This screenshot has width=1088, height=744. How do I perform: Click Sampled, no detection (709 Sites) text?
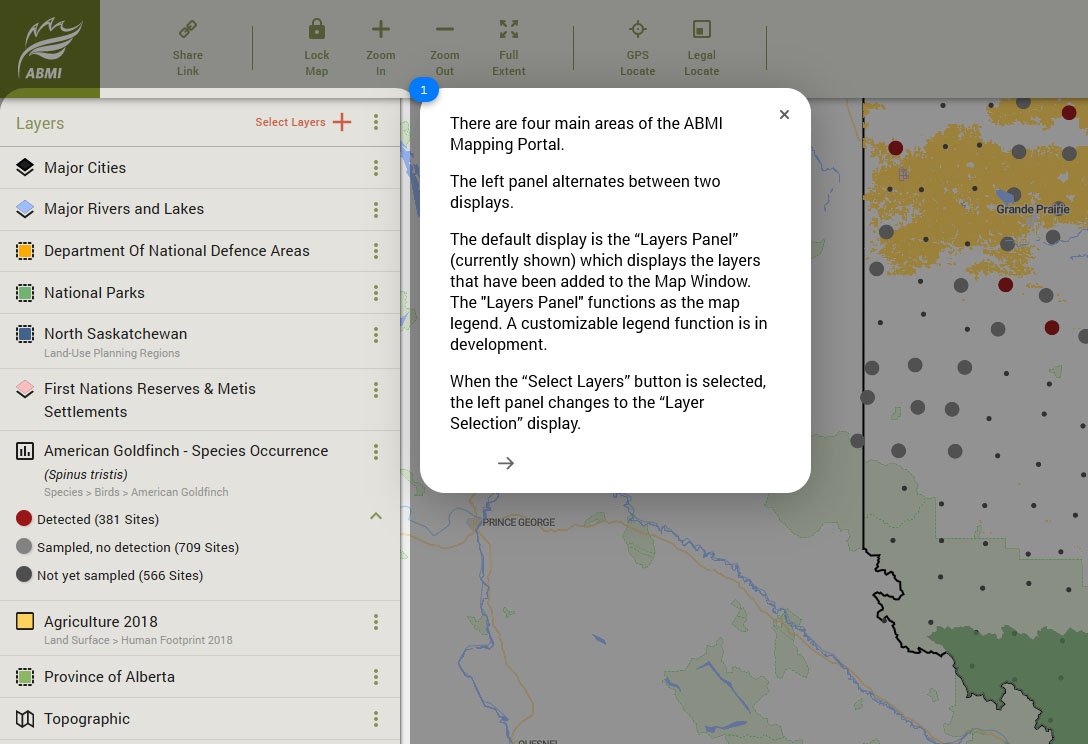click(138, 548)
